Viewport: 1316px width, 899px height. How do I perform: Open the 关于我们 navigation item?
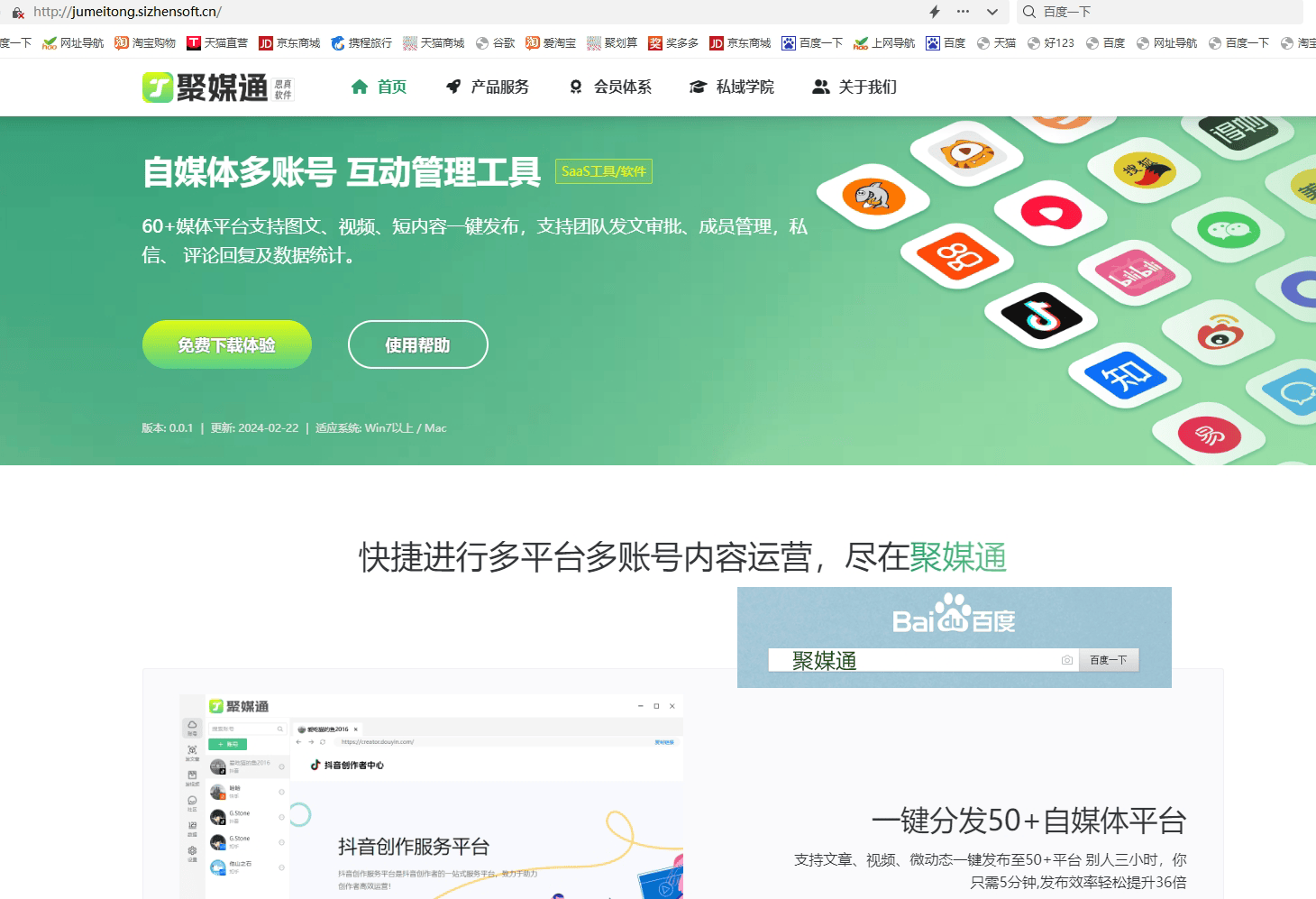pyautogui.click(x=854, y=87)
